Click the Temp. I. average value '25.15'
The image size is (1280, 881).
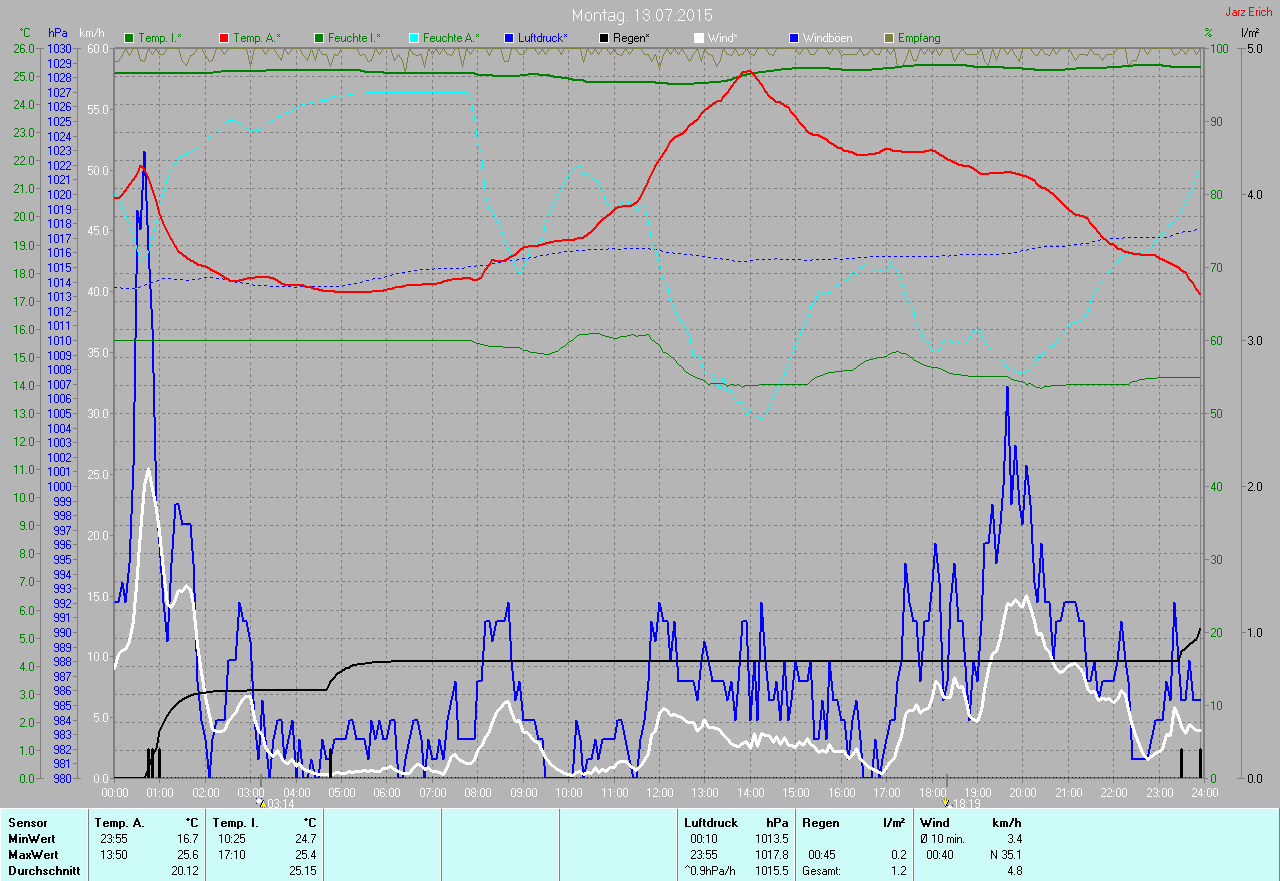click(302, 871)
